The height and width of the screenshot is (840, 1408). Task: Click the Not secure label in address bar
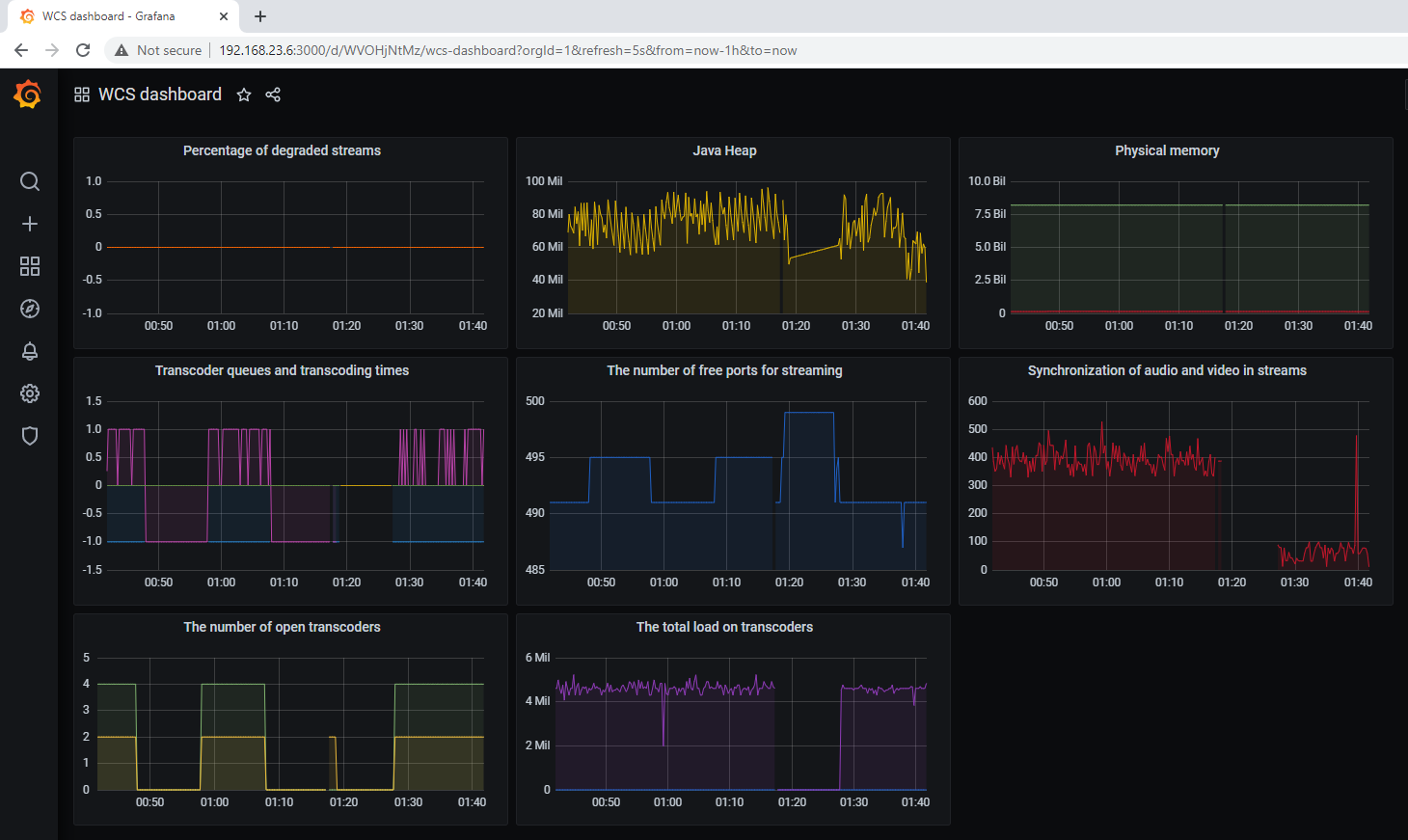coord(168,49)
